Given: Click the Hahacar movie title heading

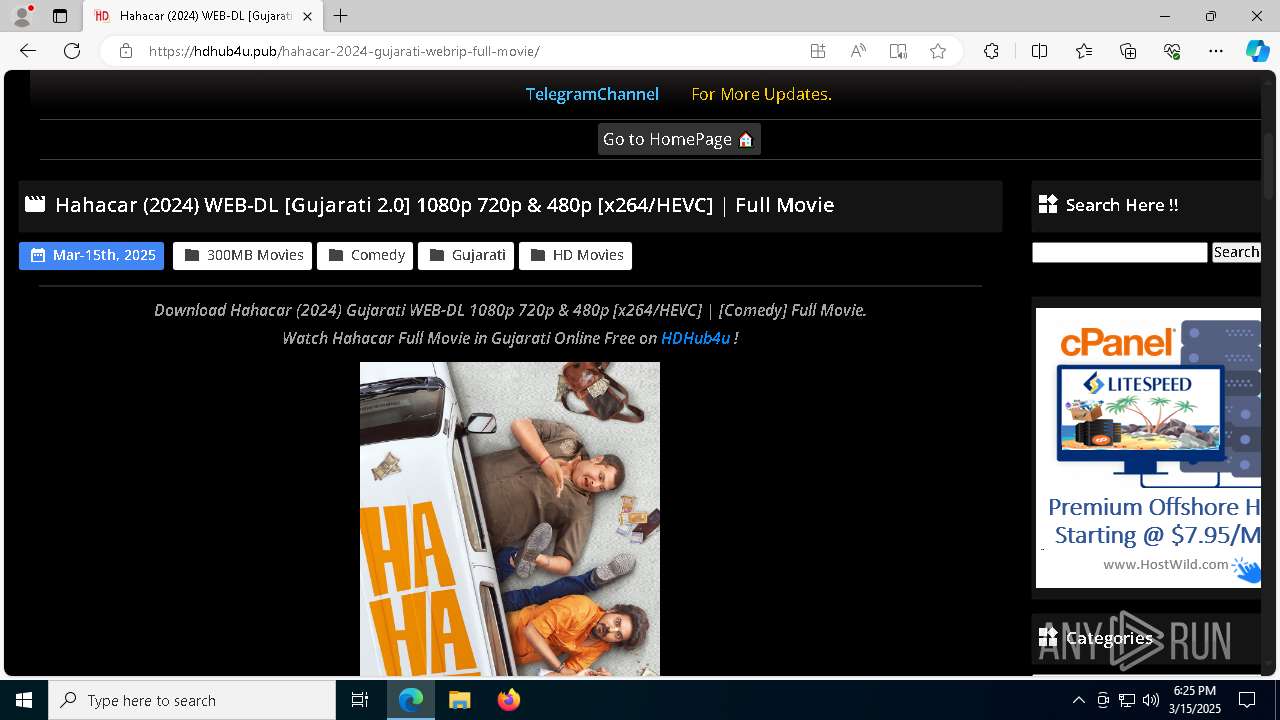Looking at the screenshot, I should [x=444, y=205].
